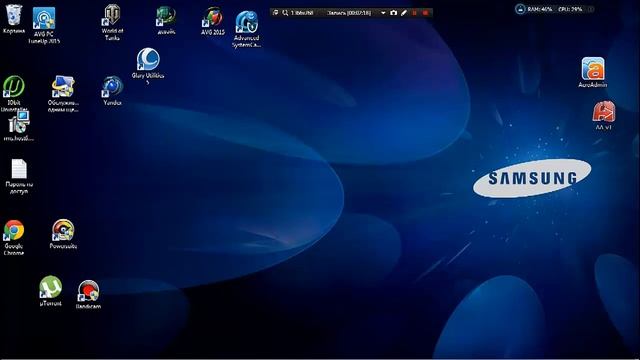Screen dimensions: 640x360
Task: Open the AA v1 desktop icon
Action: point(604,116)
